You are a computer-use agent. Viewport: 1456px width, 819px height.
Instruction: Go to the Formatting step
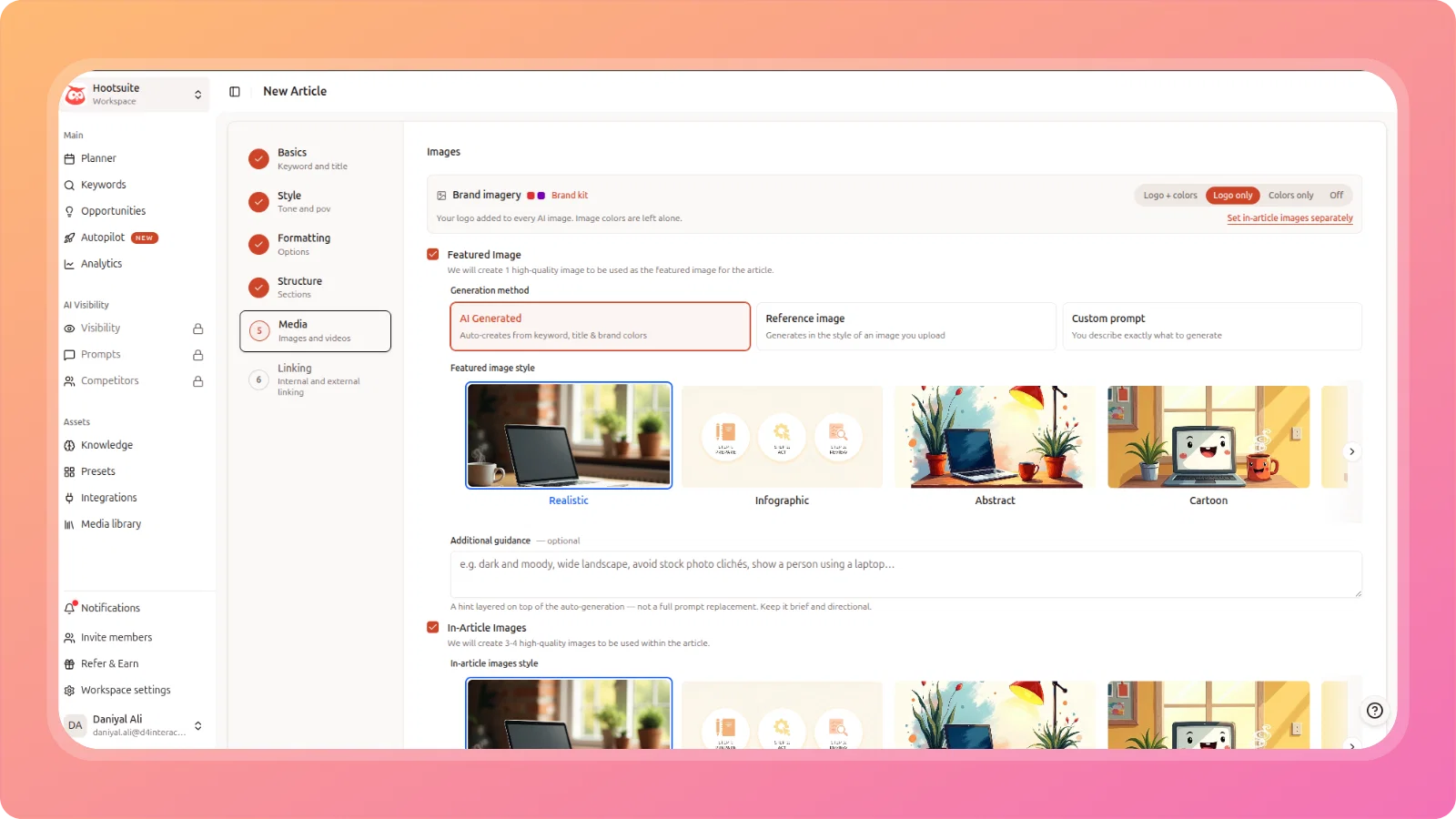pyautogui.click(x=315, y=245)
